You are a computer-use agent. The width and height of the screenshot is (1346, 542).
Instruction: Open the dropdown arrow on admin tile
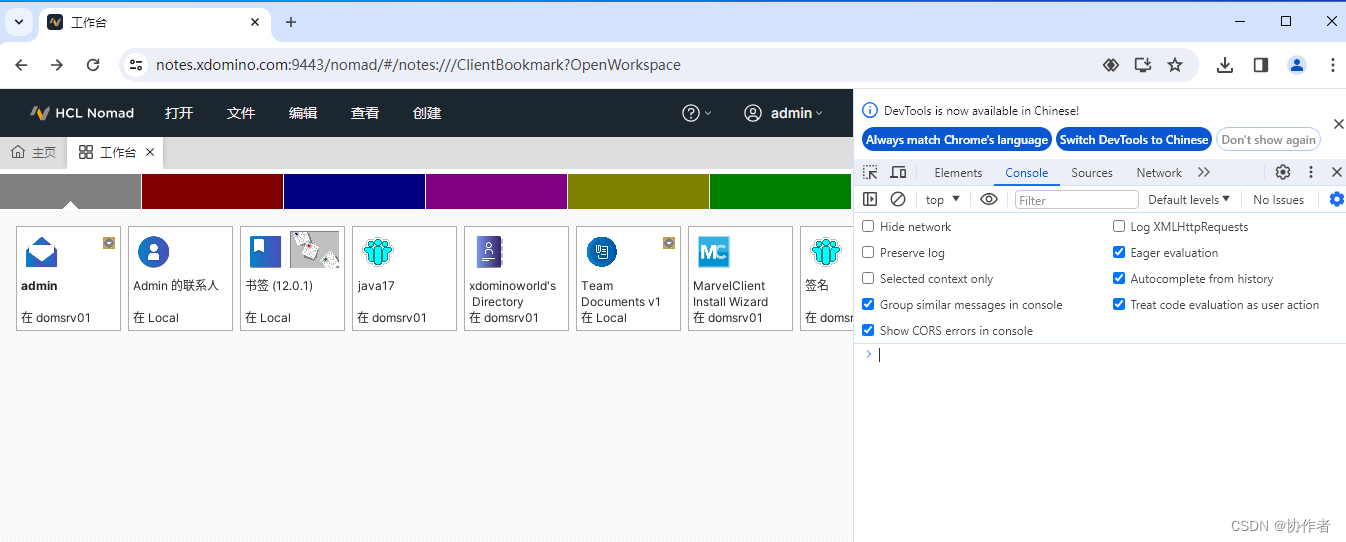coord(109,243)
